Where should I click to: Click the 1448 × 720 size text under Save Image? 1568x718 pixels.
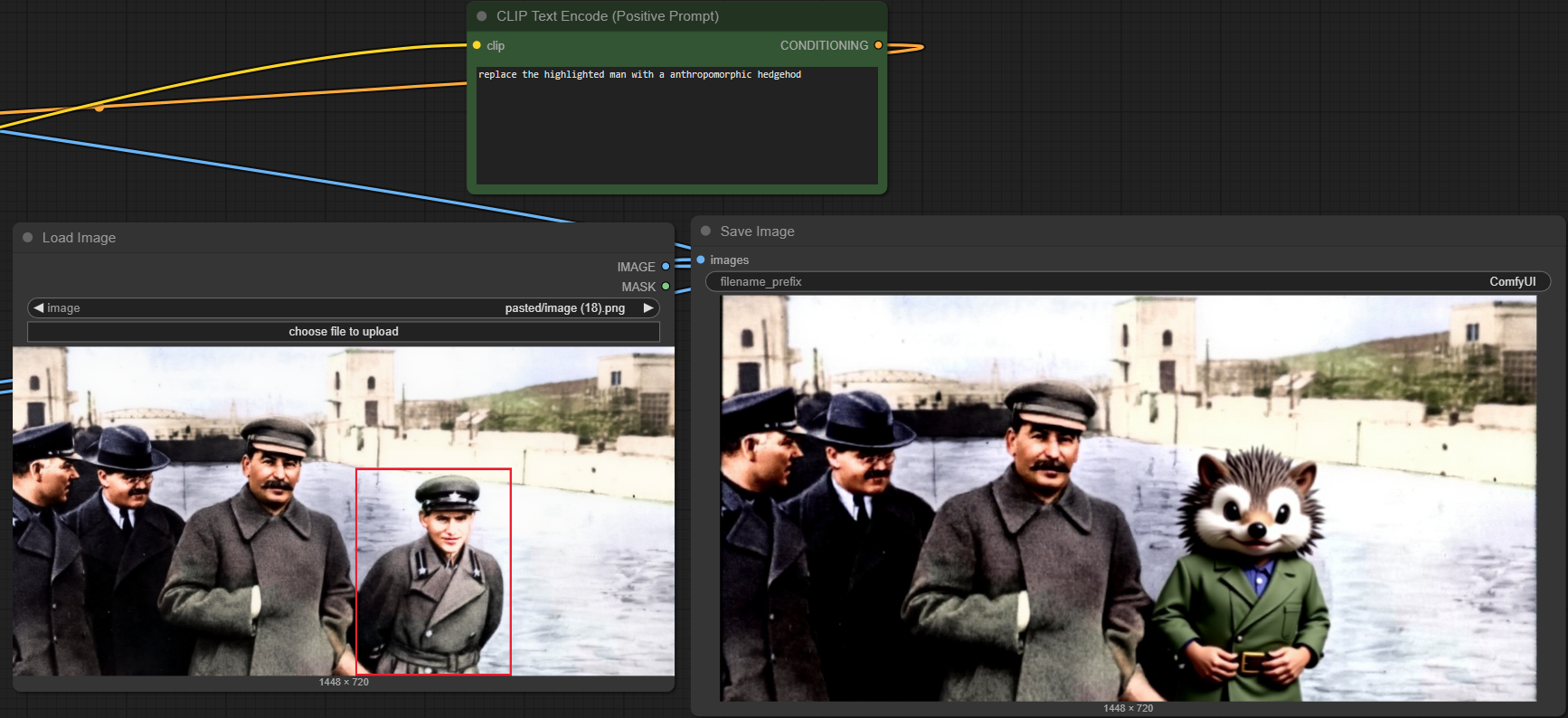1128,708
